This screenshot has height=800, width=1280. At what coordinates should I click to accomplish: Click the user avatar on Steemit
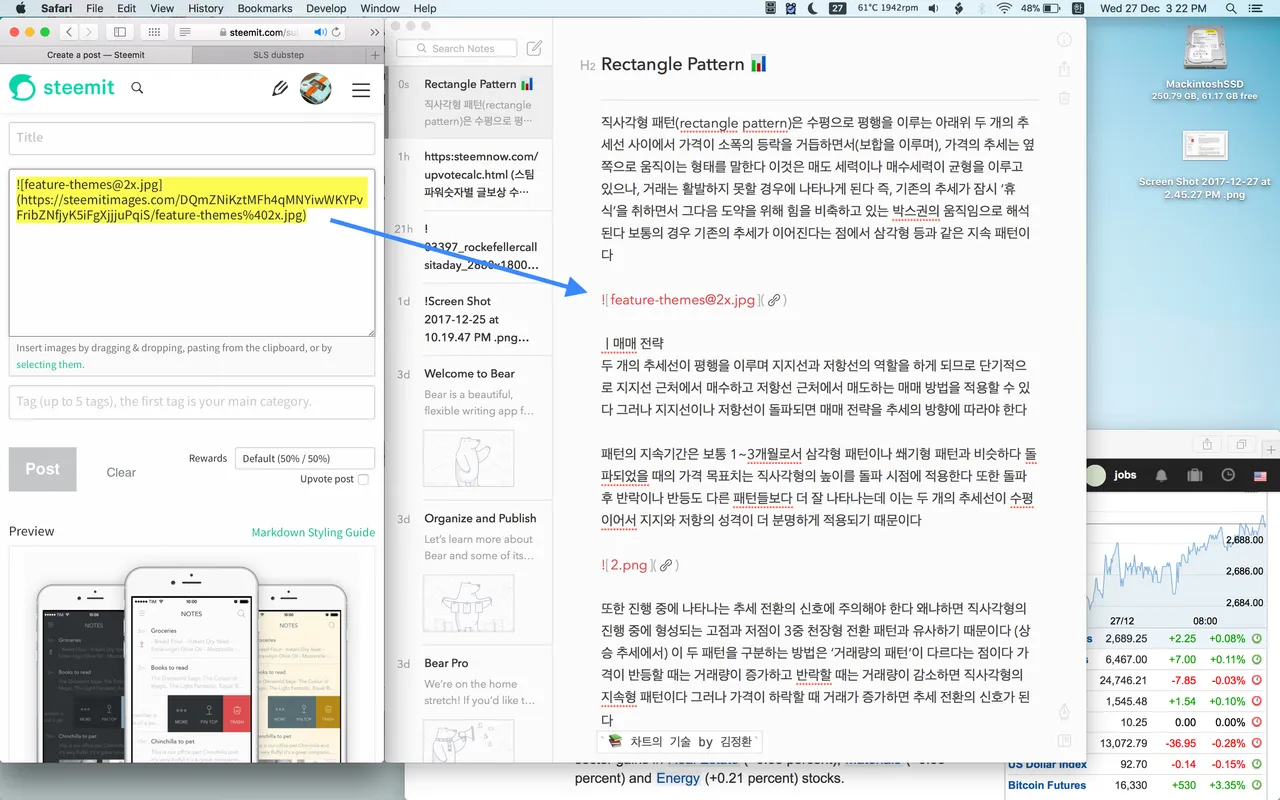316,89
